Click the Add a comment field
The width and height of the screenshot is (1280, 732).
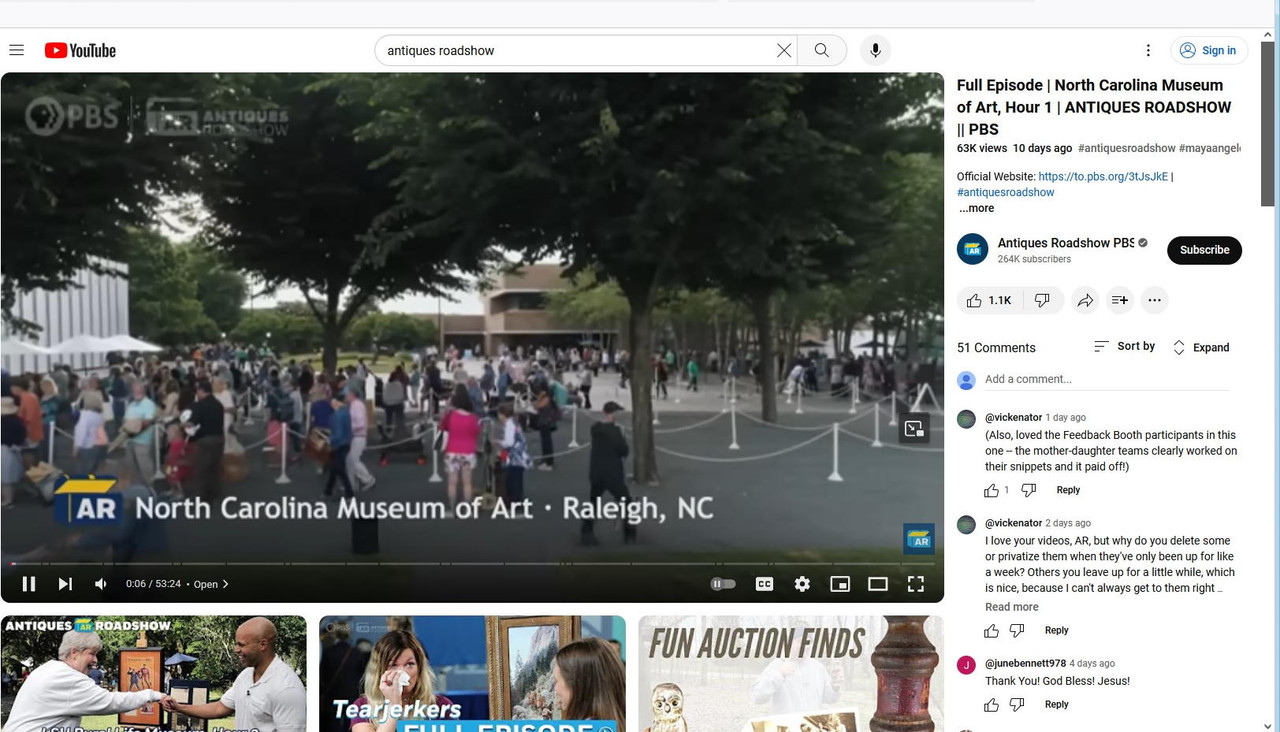coord(1107,379)
